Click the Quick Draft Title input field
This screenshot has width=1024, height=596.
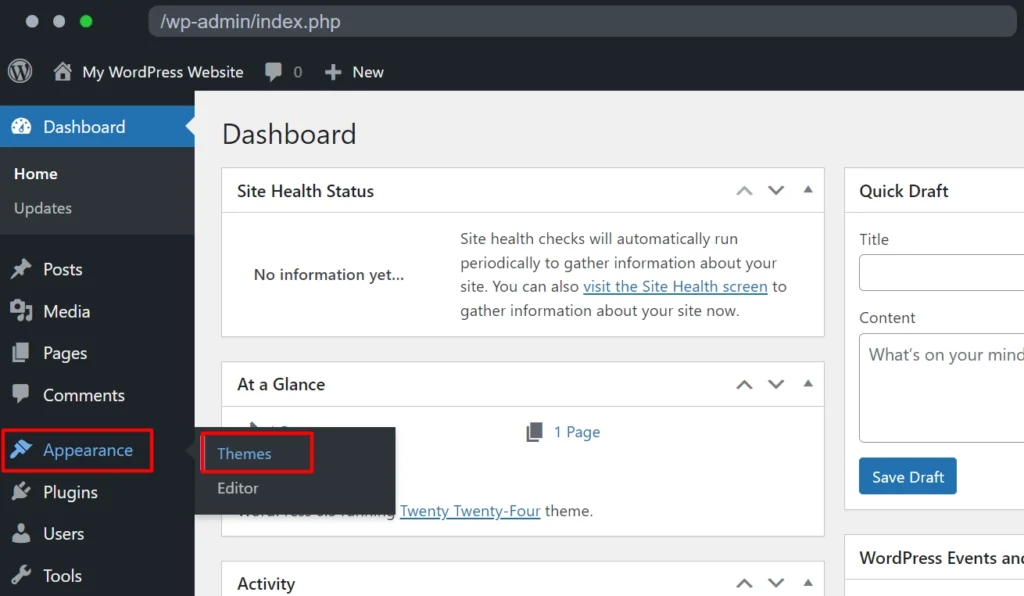click(x=942, y=272)
